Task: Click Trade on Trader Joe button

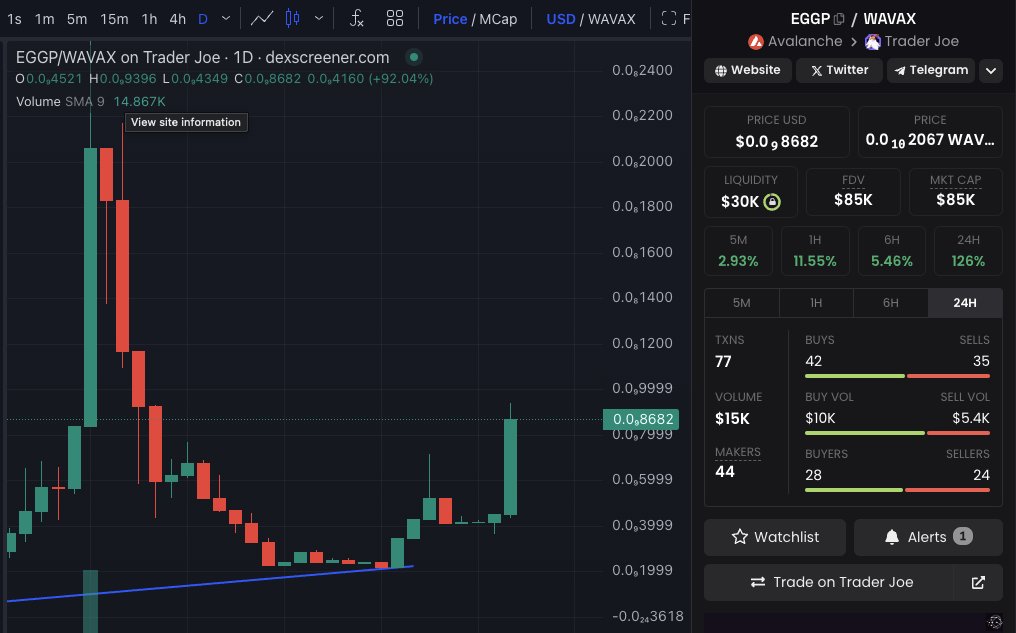Action: coord(829,582)
